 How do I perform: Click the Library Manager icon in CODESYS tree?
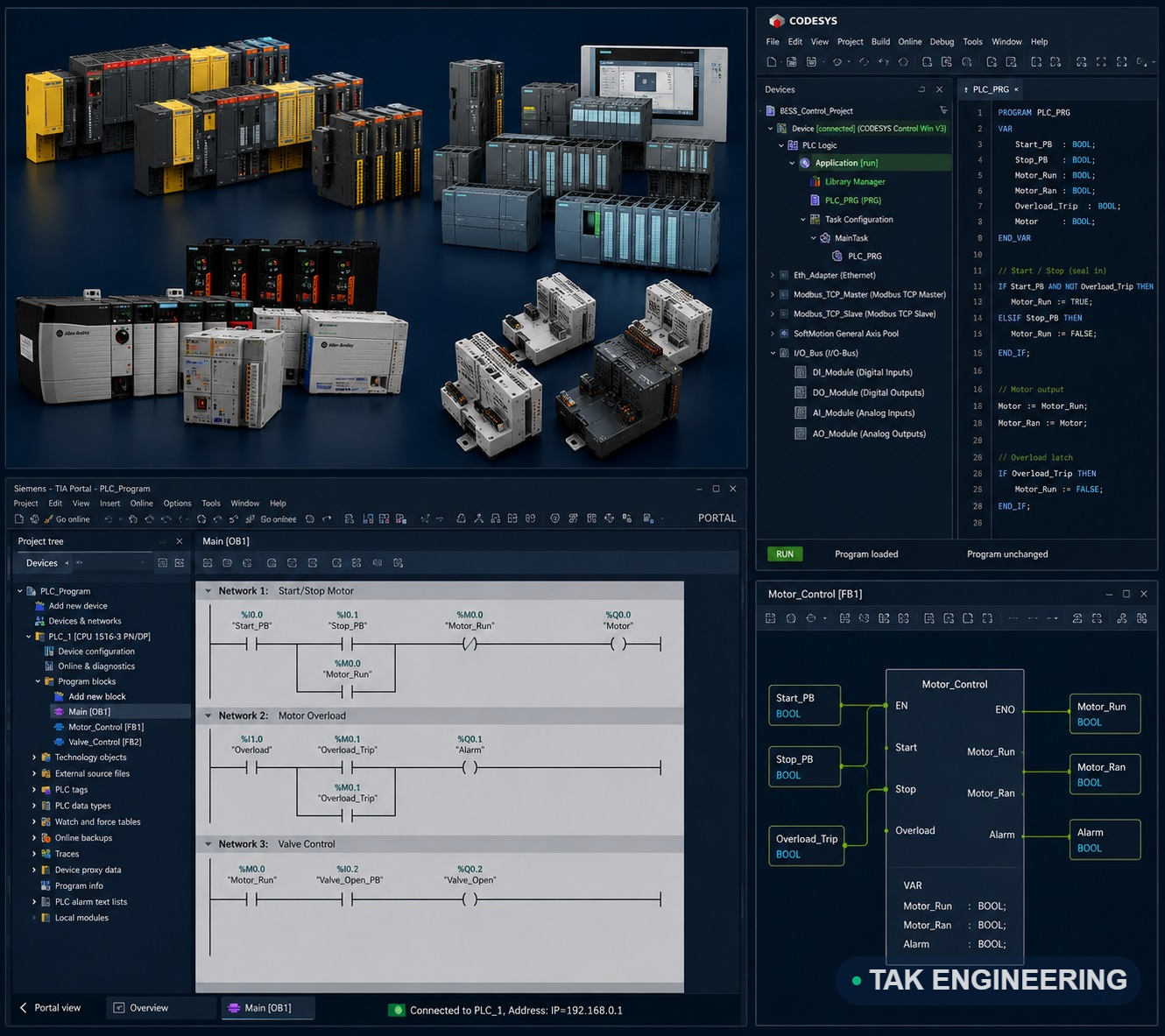815,181
